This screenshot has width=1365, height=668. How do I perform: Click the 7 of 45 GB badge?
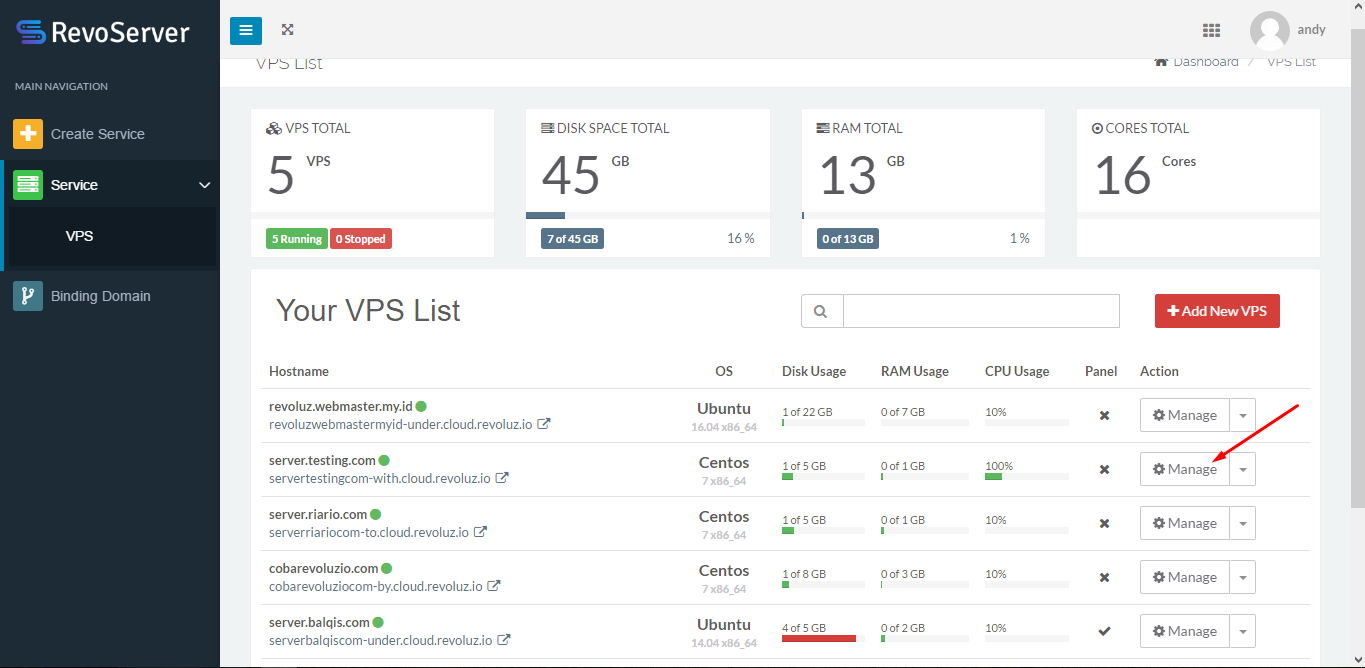coord(573,239)
